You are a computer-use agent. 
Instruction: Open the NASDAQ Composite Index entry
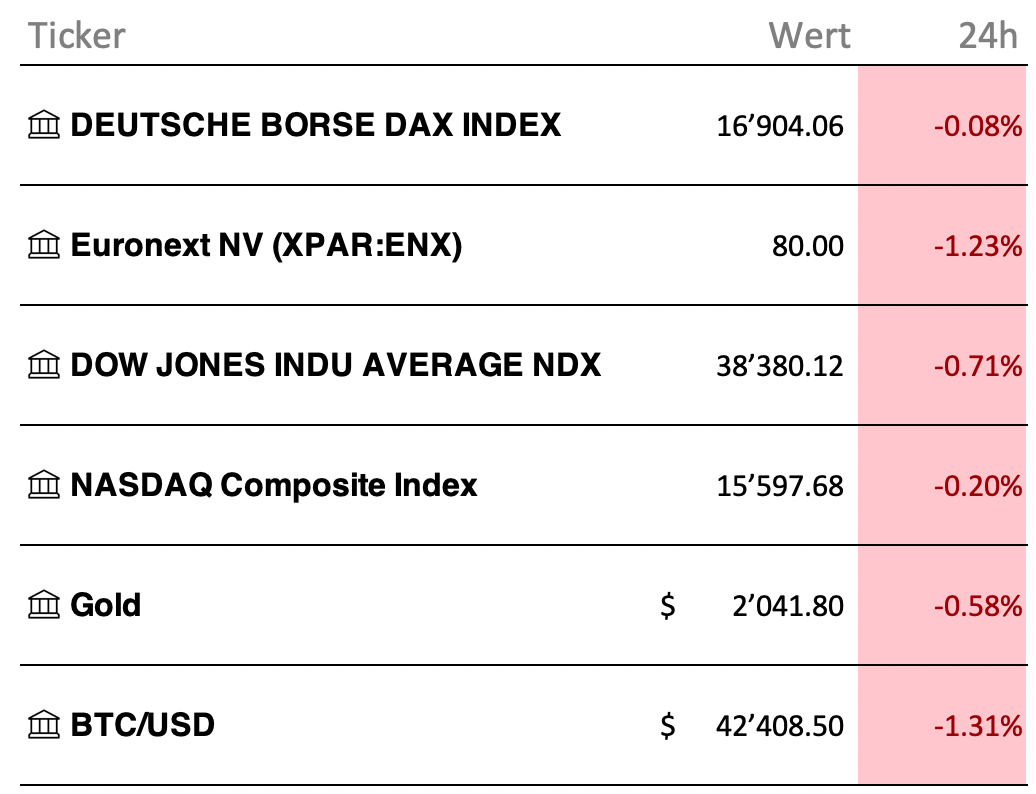274,485
